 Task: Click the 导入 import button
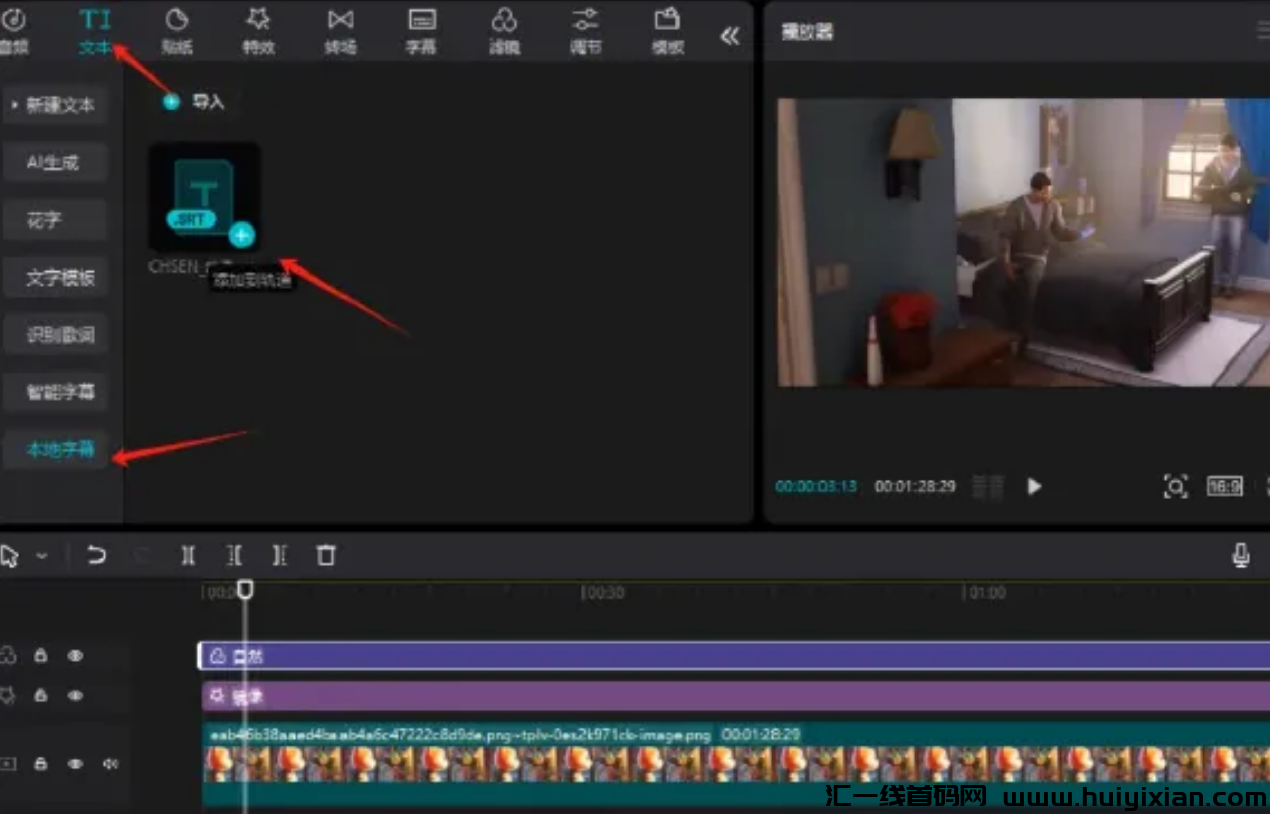click(196, 102)
